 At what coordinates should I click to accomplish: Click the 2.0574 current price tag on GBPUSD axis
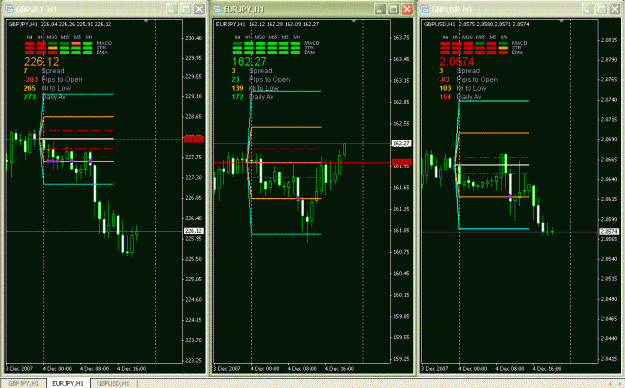tap(609, 231)
